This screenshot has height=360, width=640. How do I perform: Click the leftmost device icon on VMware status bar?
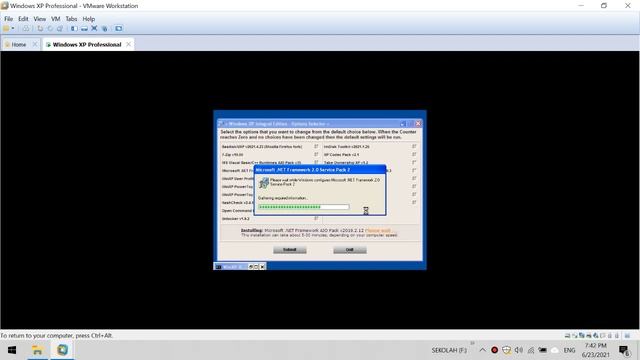[x=567, y=336]
